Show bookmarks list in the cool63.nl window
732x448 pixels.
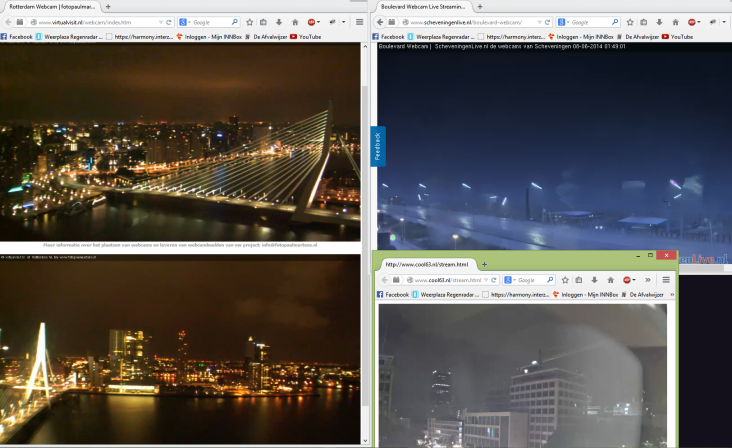(579, 280)
